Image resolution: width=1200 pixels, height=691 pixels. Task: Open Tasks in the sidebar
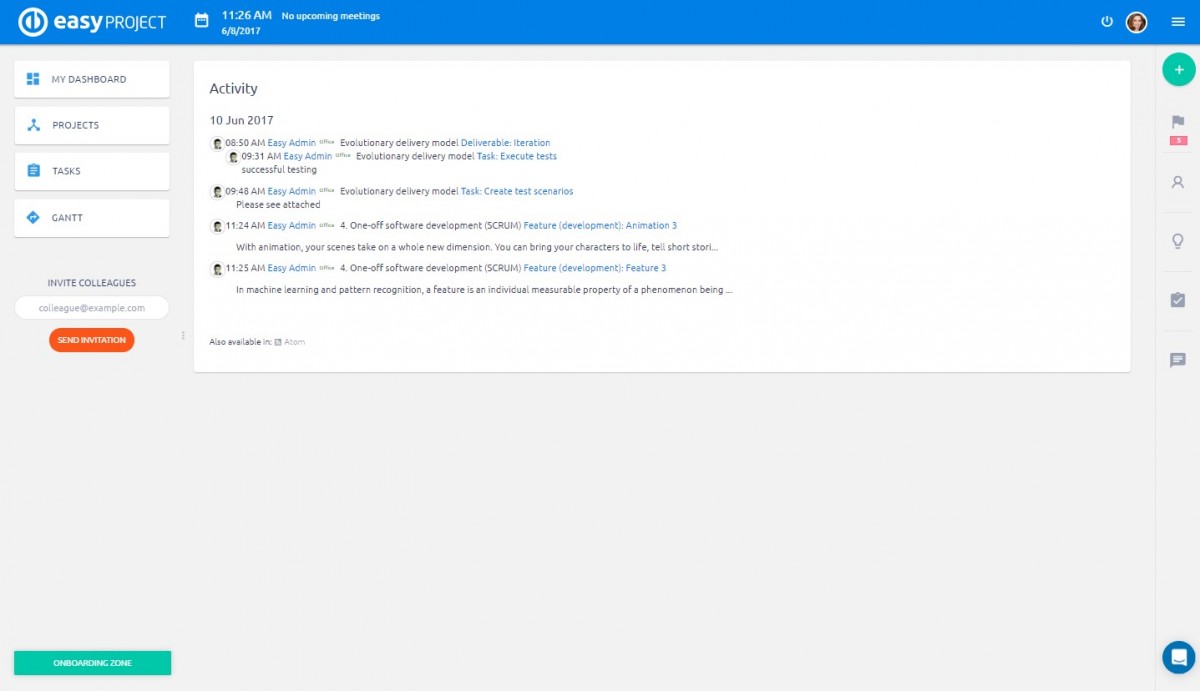tap(91, 171)
